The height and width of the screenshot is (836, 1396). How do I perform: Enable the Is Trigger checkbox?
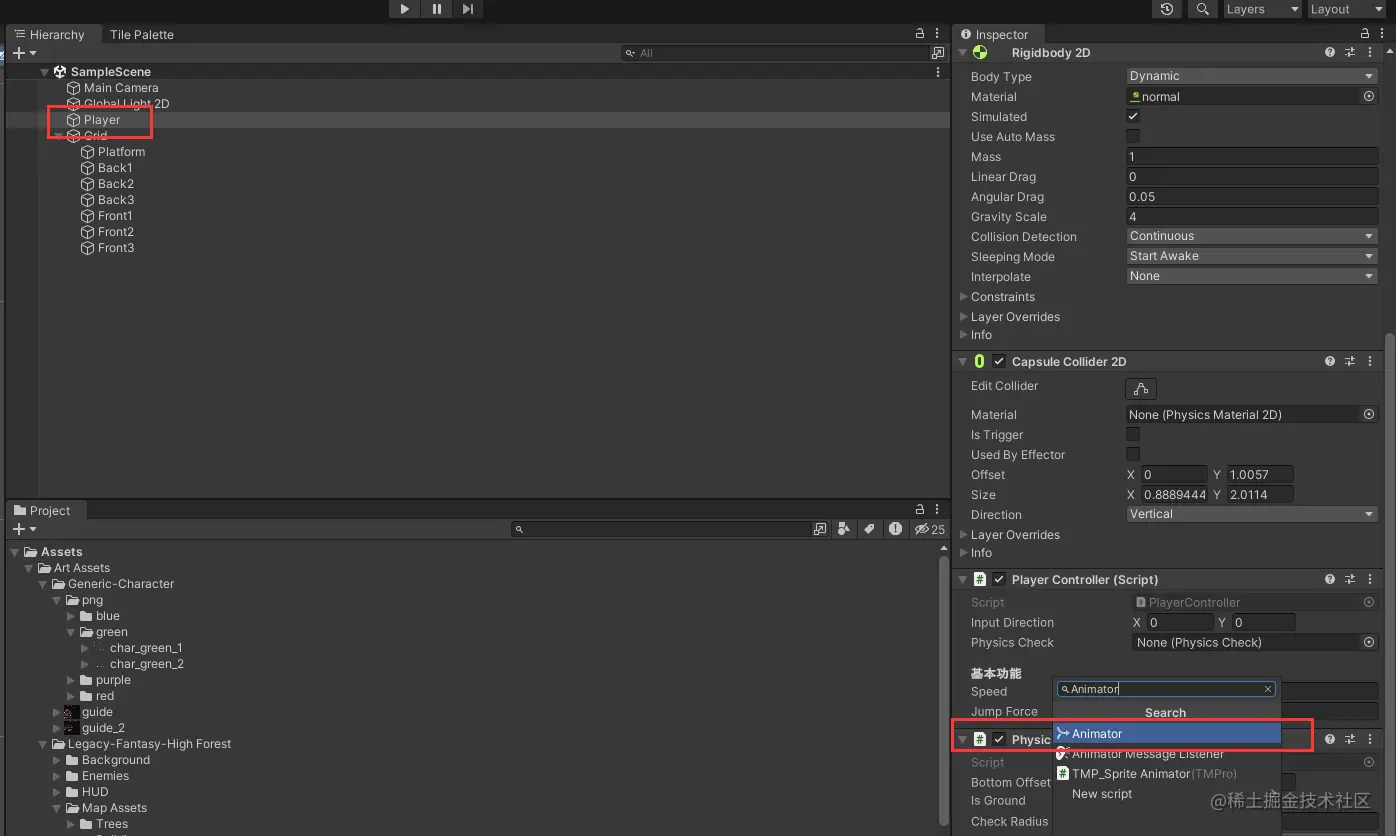coord(1133,434)
